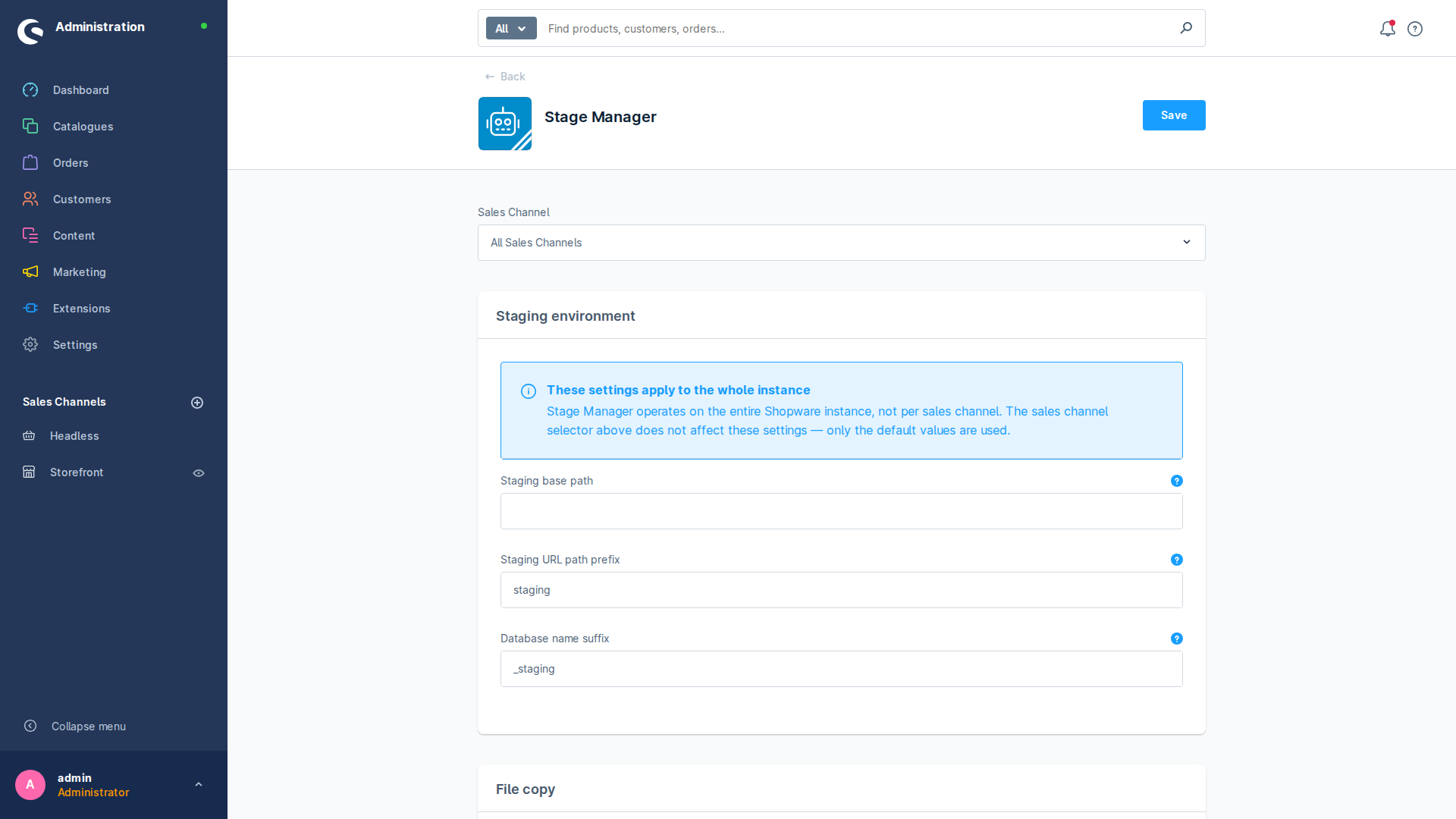
Task: Open the notifications bell
Action: [1388, 29]
